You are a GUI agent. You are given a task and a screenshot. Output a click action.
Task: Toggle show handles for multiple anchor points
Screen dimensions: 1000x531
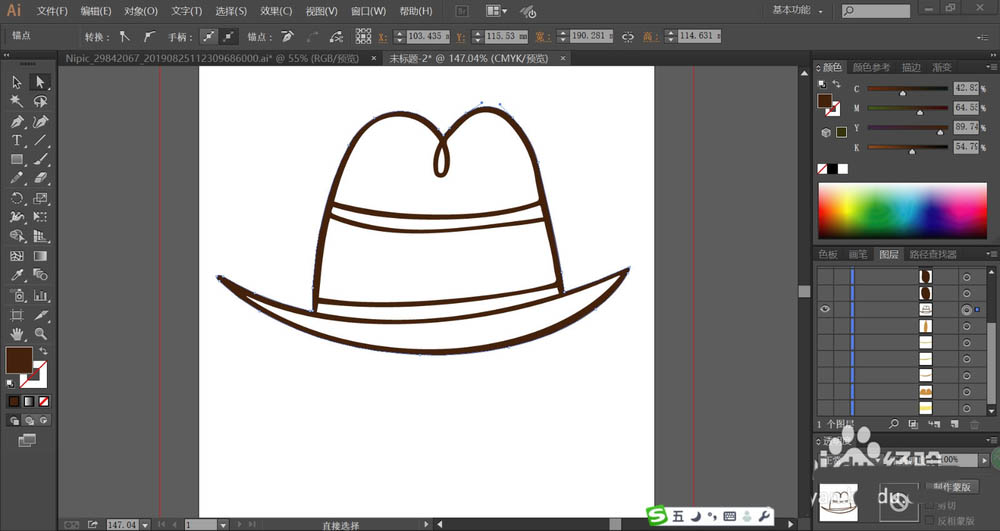point(209,36)
